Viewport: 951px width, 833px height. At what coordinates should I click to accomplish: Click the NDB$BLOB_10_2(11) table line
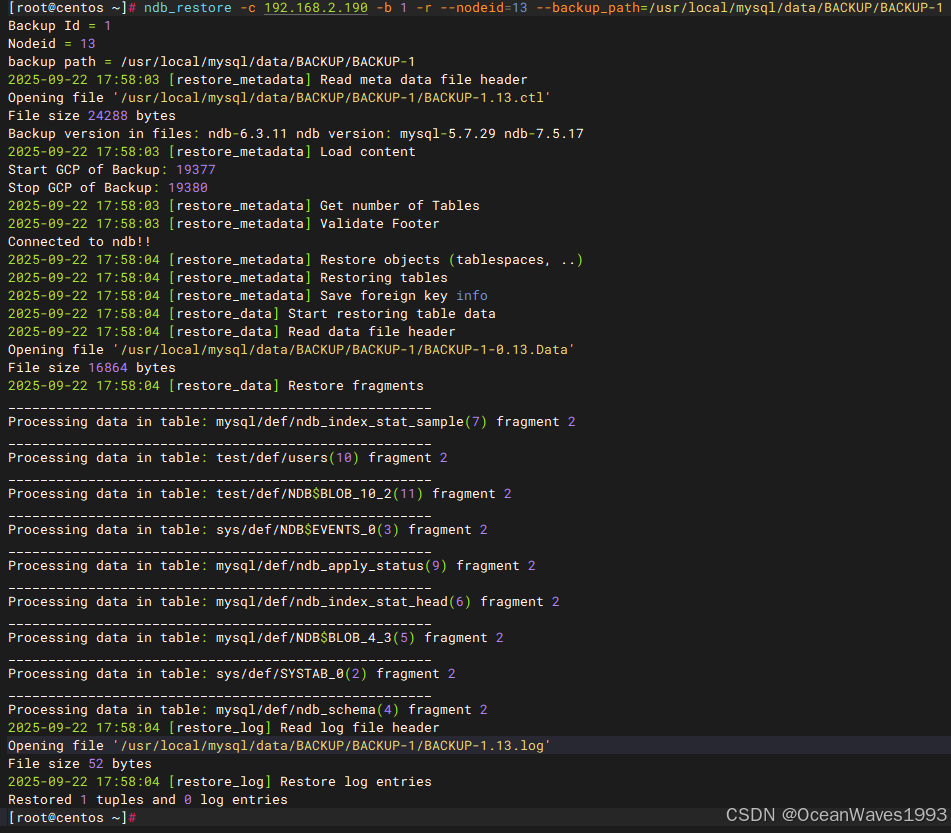pos(260,494)
